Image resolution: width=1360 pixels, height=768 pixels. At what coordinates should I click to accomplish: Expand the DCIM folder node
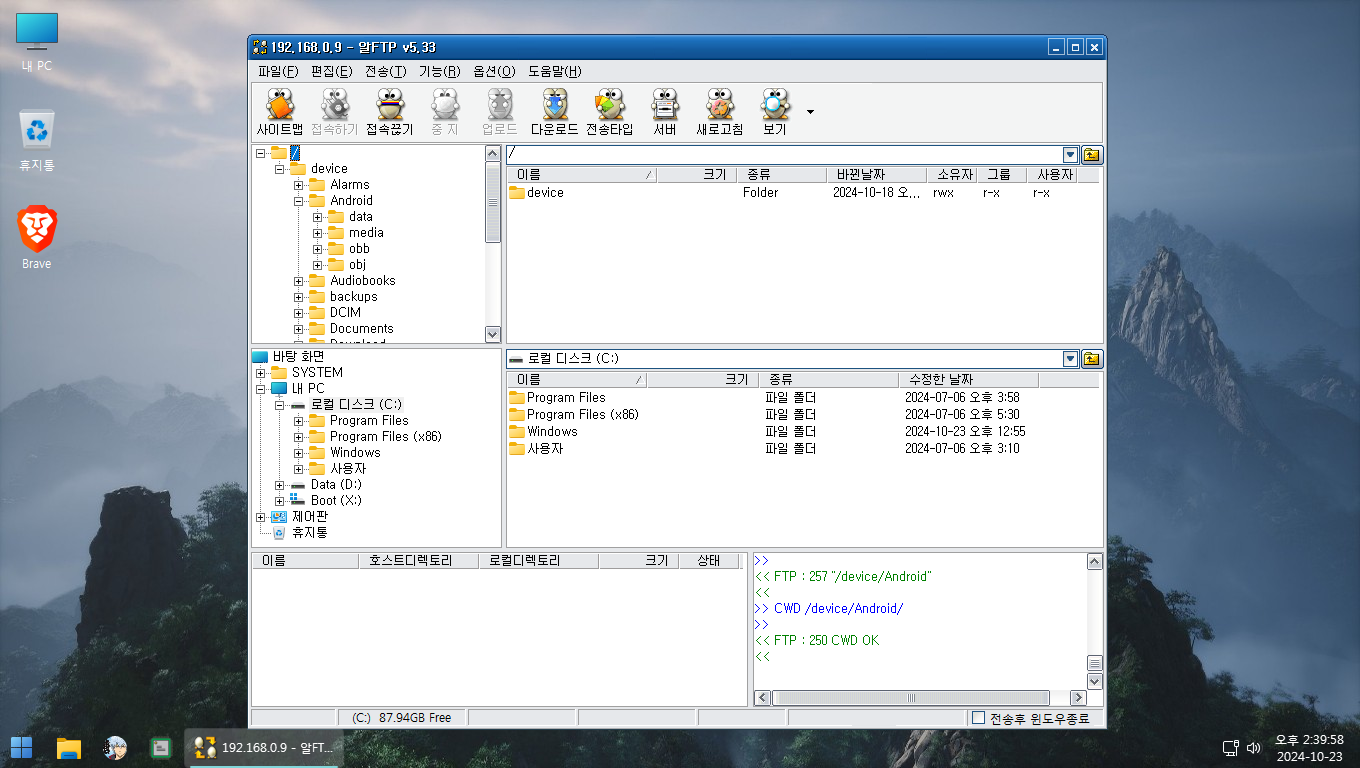[298, 313]
